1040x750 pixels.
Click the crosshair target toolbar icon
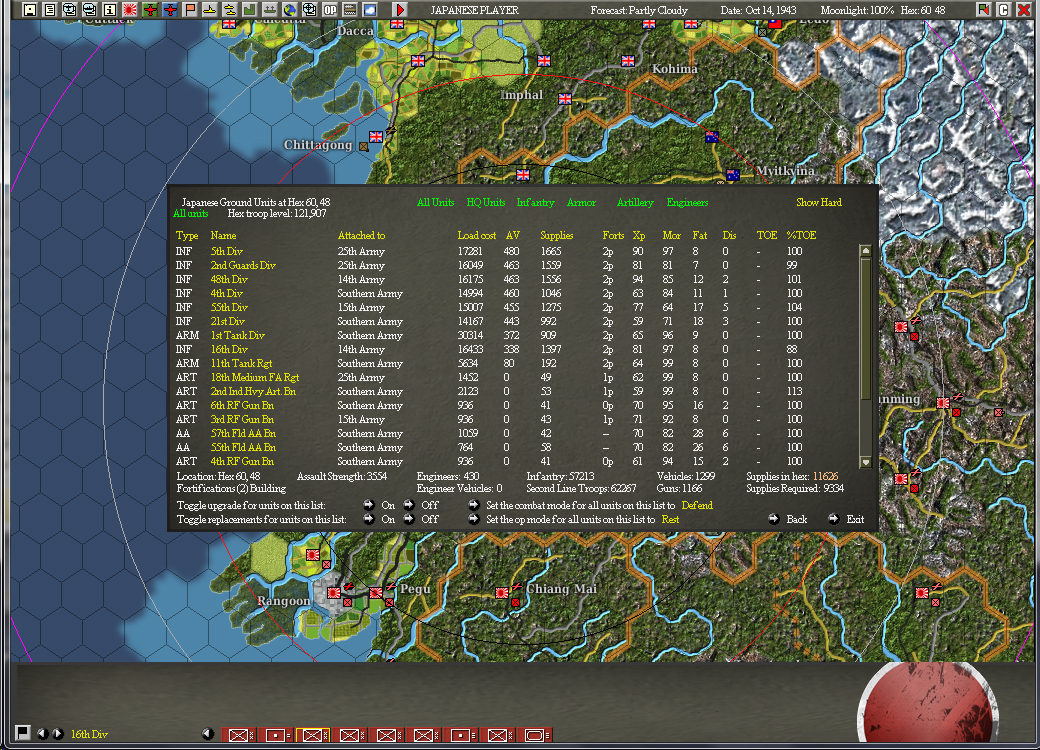coord(309,9)
